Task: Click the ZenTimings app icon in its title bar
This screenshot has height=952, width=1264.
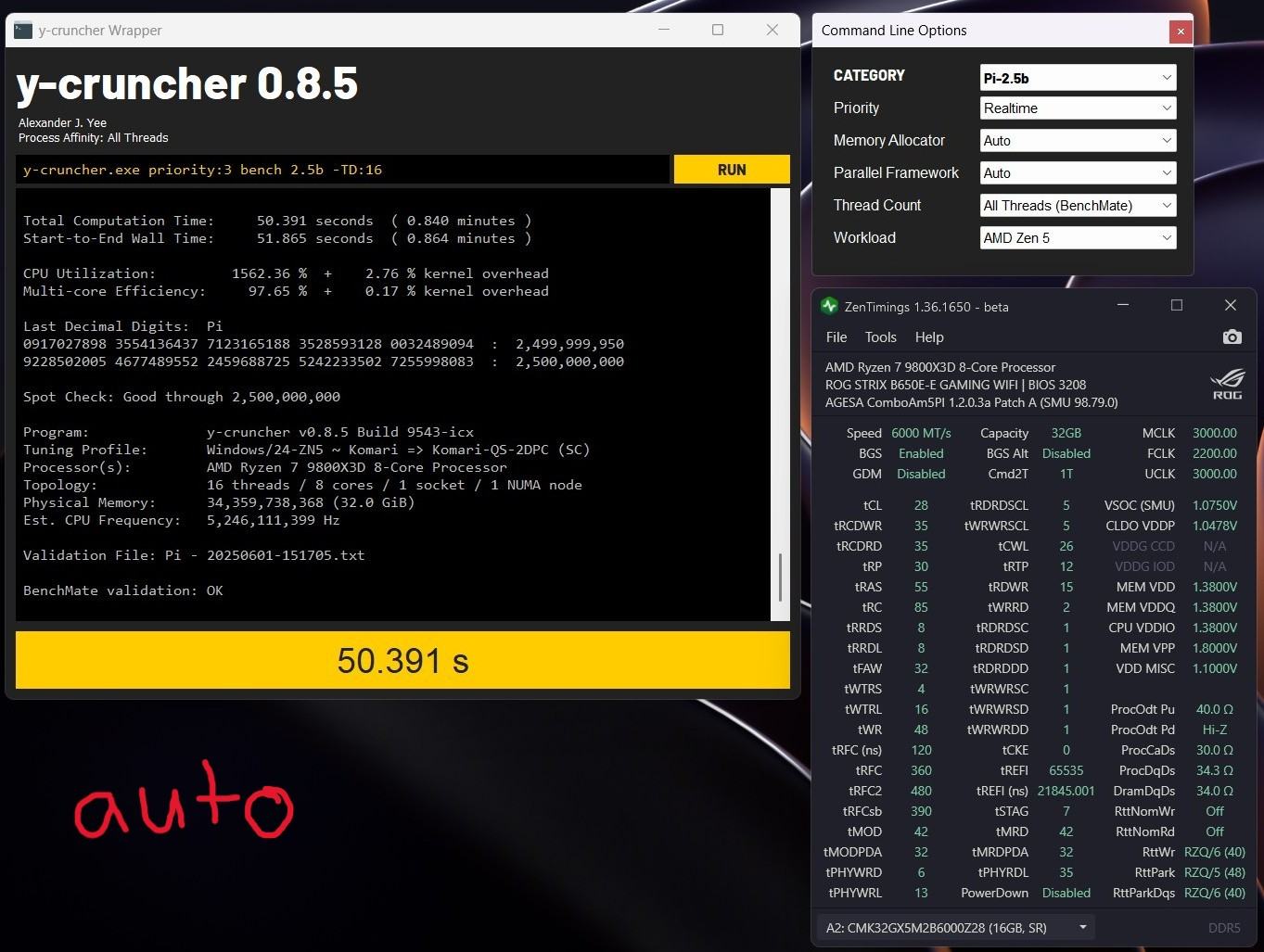Action: (829, 306)
